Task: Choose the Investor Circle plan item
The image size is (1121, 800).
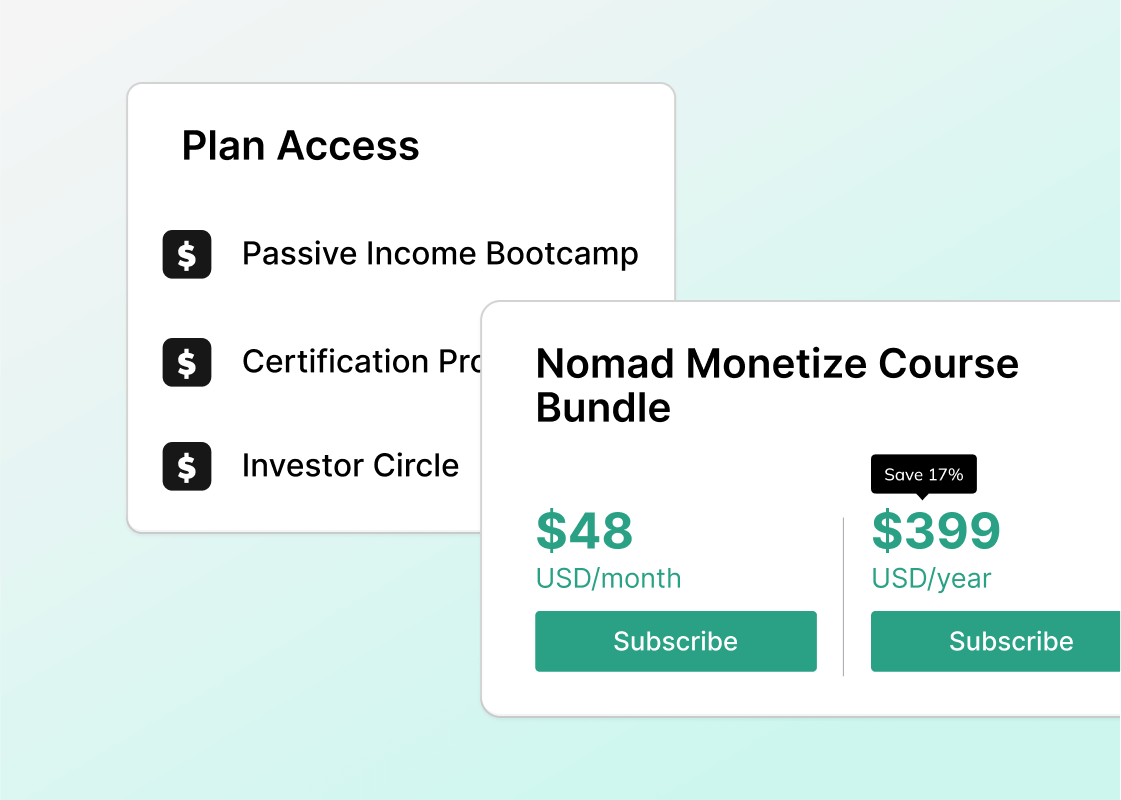Action: [350, 466]
